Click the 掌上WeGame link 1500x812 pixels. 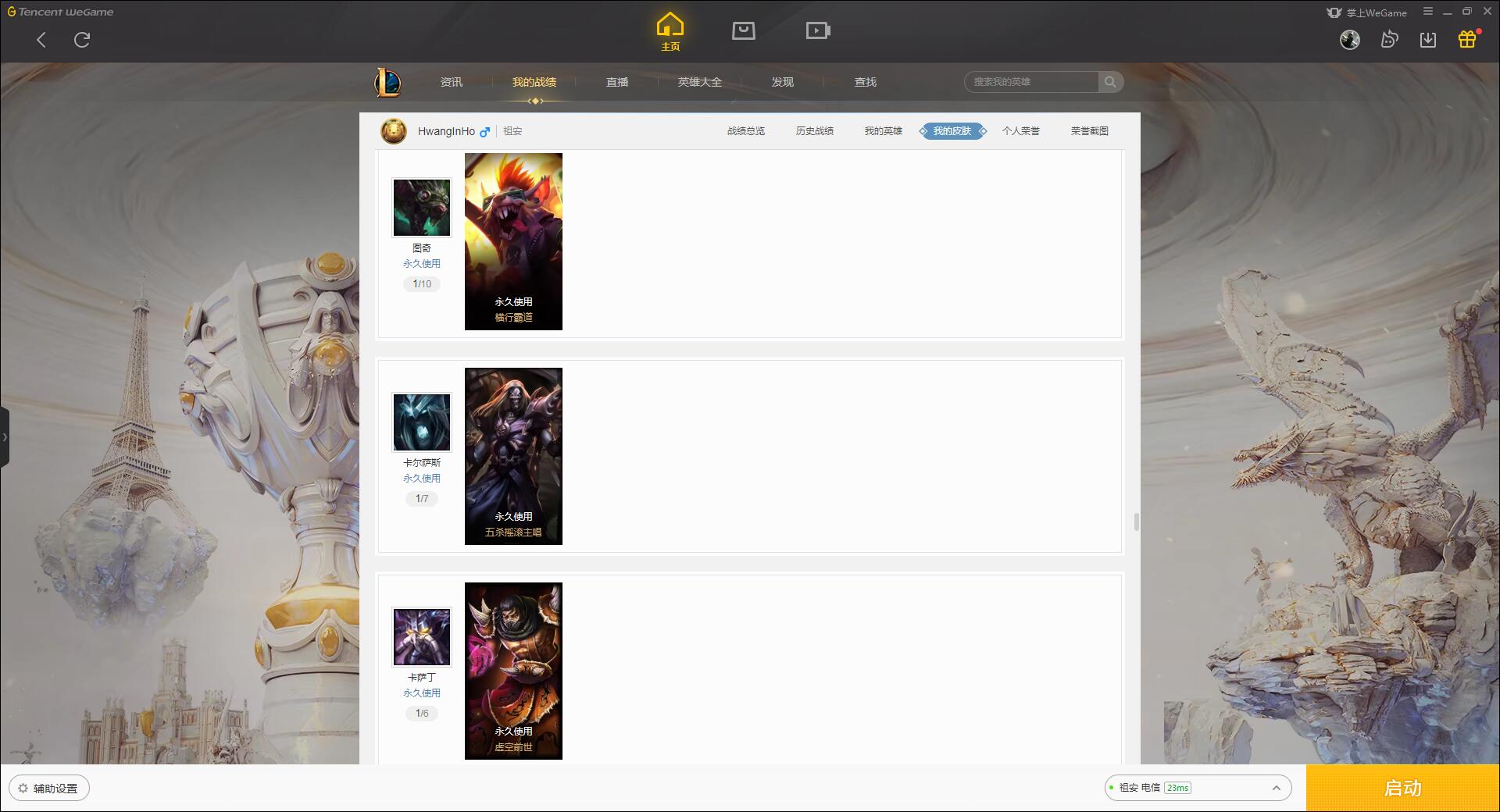click(x=1367, y=12)
